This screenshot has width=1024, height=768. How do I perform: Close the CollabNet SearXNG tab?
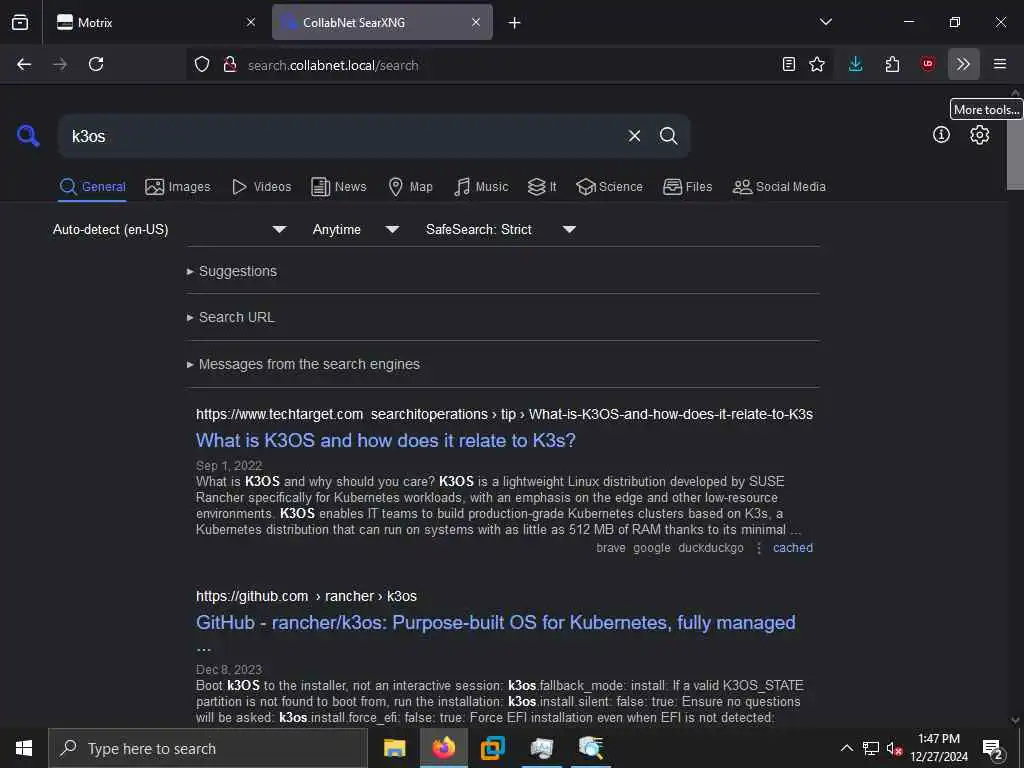(x=476, y=22)
